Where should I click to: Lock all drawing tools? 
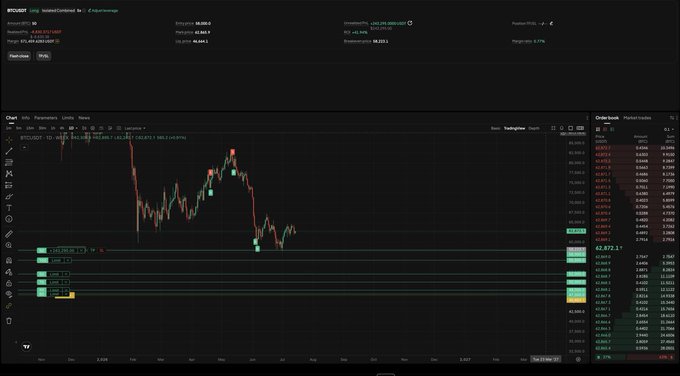click(9, 283)
